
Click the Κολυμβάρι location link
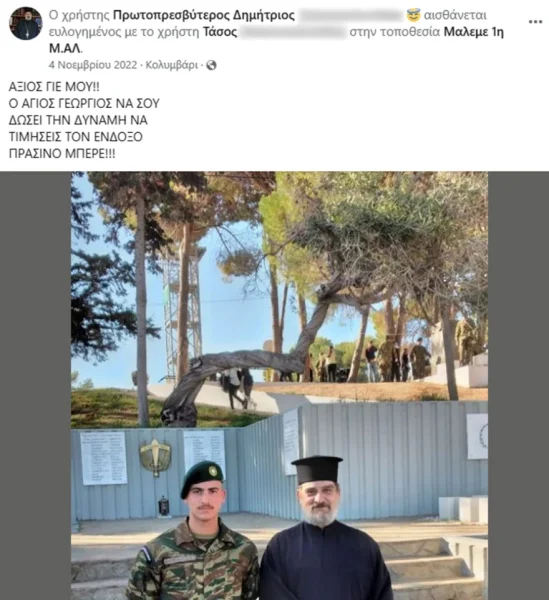[x=172, y=65]
